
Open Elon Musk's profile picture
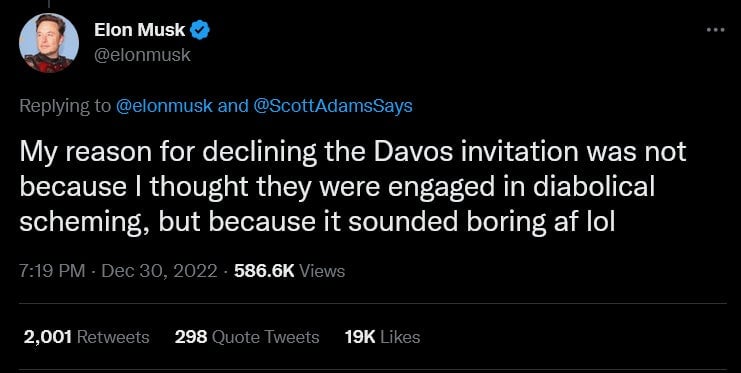click(x=49, y=43)
